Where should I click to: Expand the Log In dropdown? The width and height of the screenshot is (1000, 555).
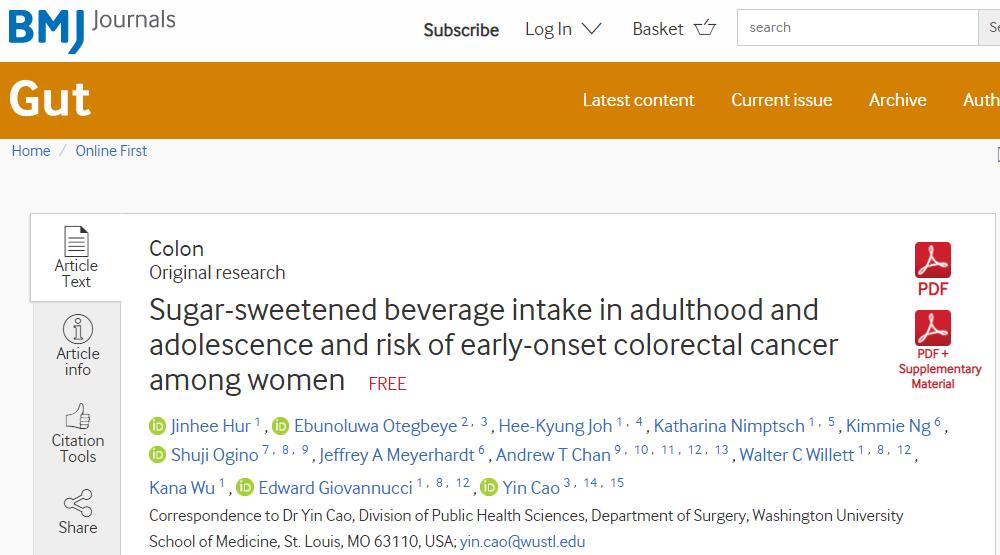click(563, 29)
